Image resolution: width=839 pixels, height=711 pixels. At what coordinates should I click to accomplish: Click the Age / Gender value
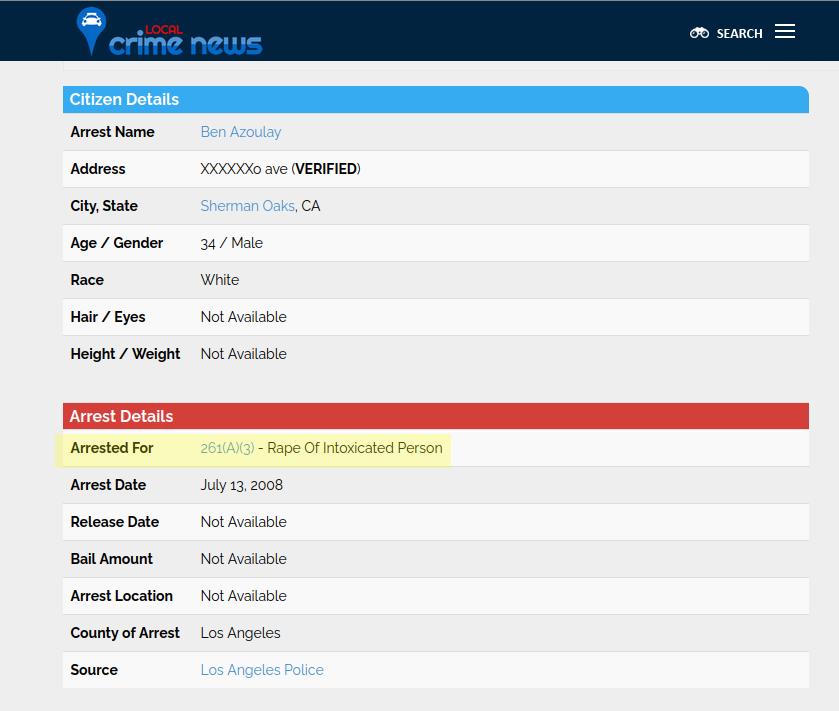232,243
